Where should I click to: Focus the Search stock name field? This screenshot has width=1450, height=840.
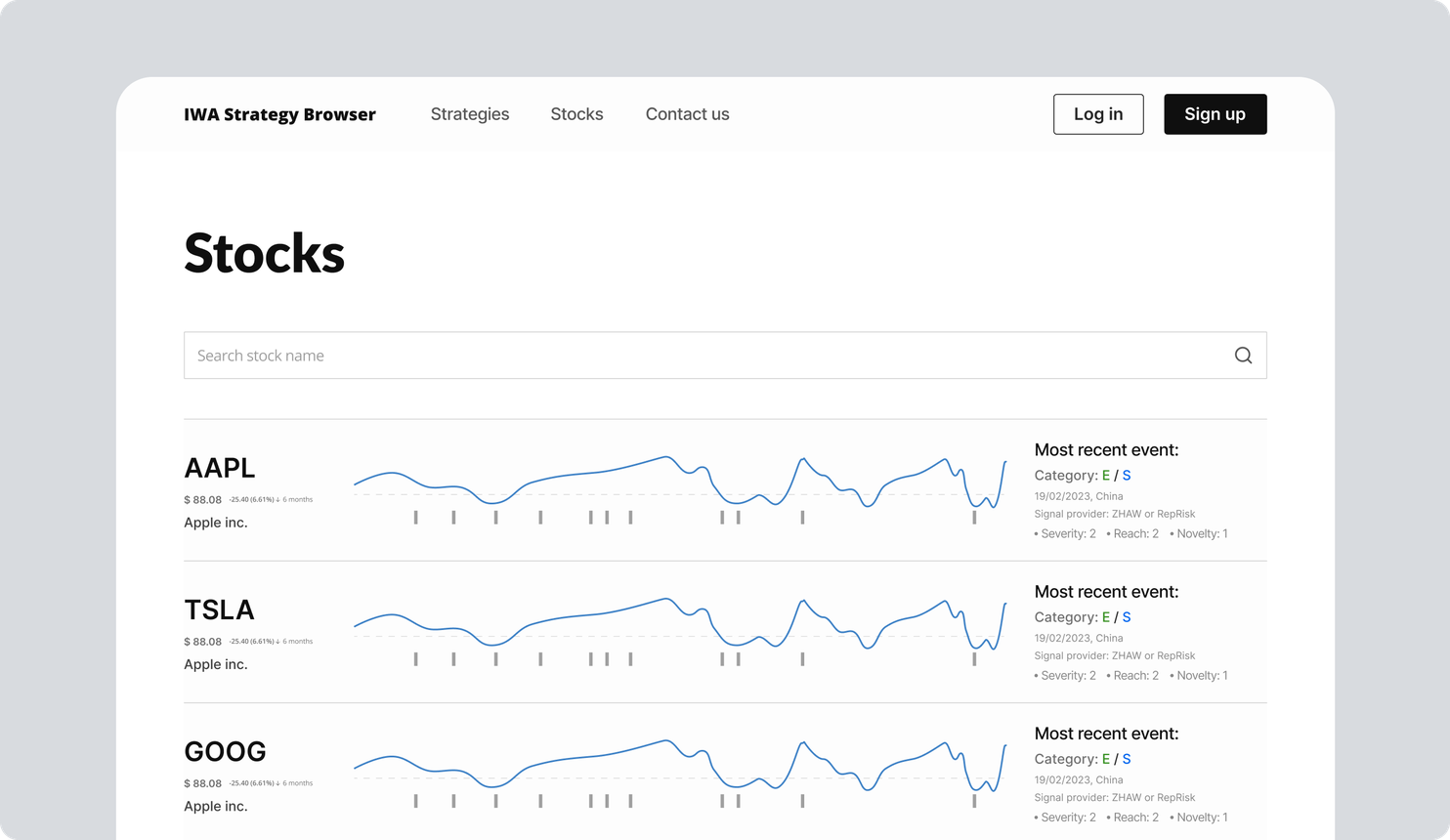[x=725, y=356]
